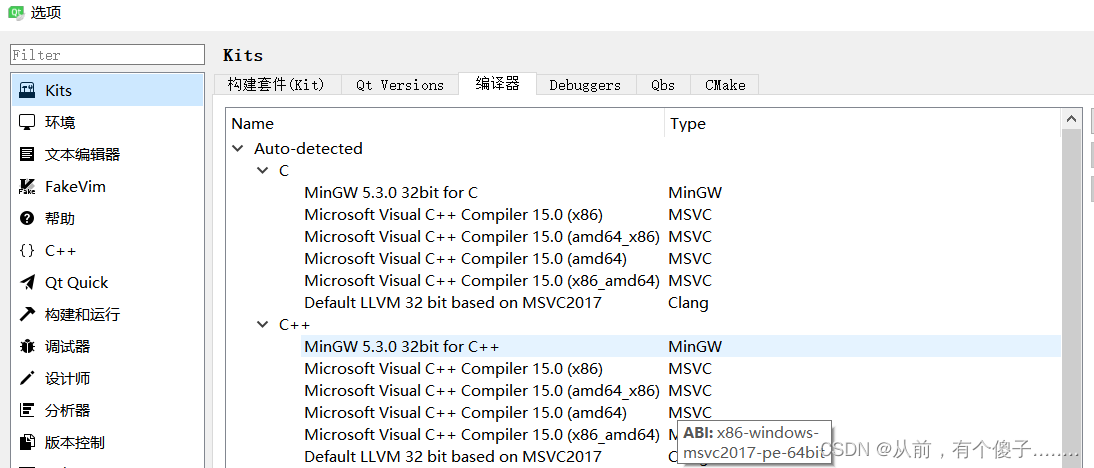1094x468 pixels.
Task: Click the Filter input field
Action: 107,54
